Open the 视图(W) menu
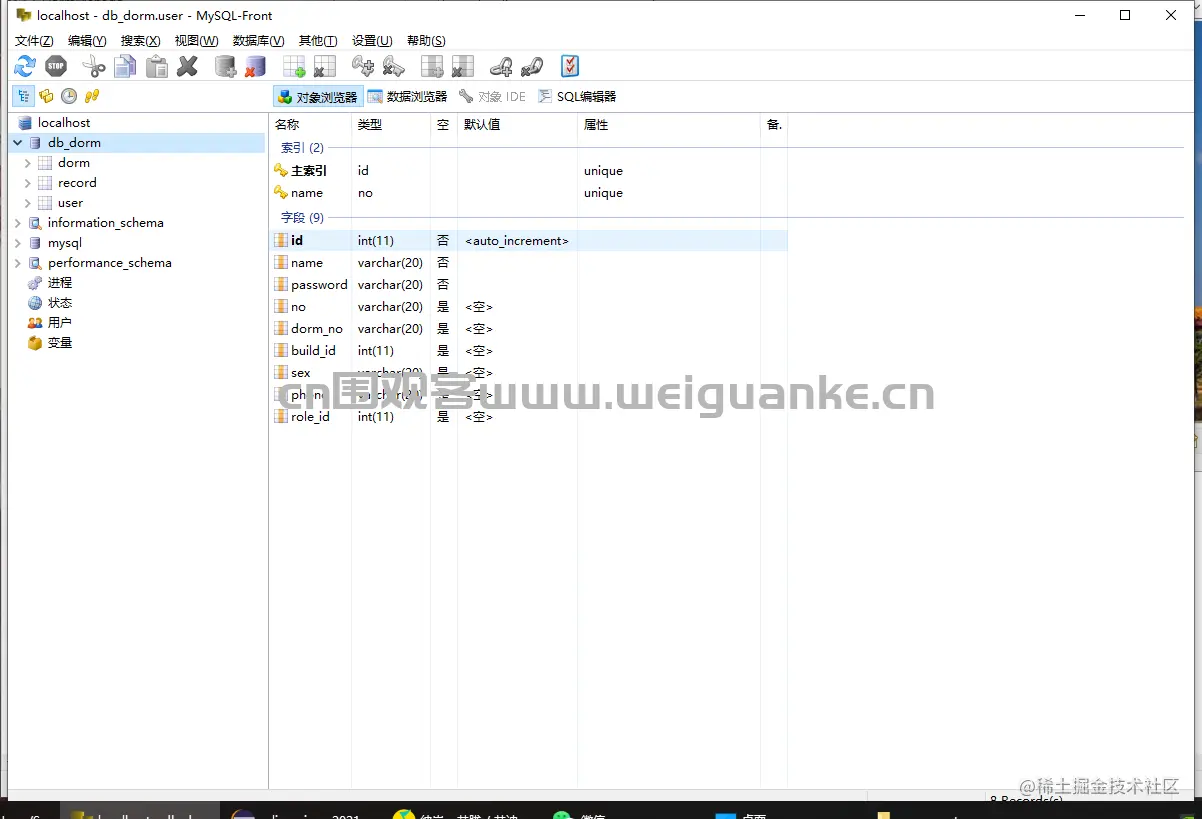1202x819 pixels. point(196,41)
